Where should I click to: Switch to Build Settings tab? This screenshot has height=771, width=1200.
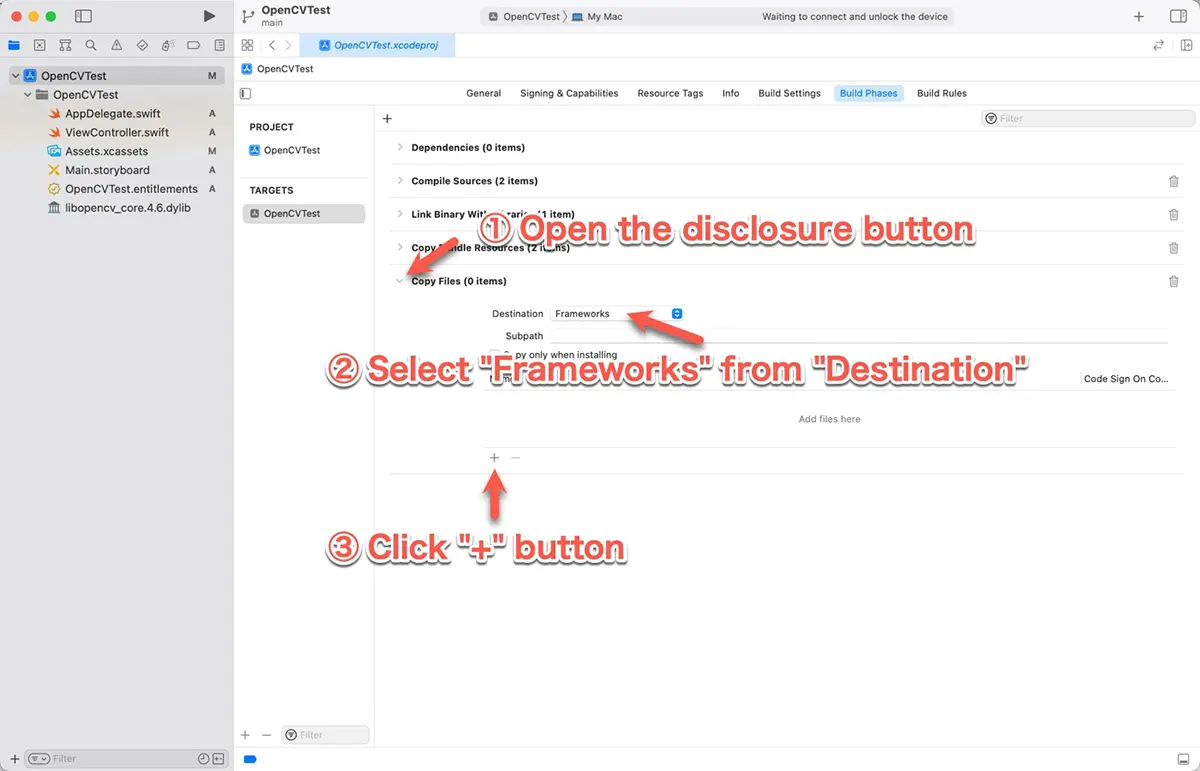(789, 93)
